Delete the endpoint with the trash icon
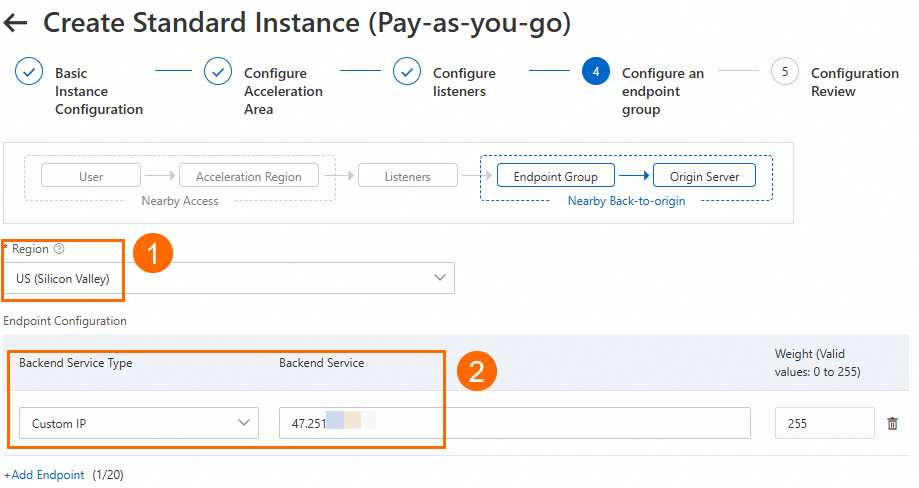The image size is (919, 488). (x=893, y=423)
